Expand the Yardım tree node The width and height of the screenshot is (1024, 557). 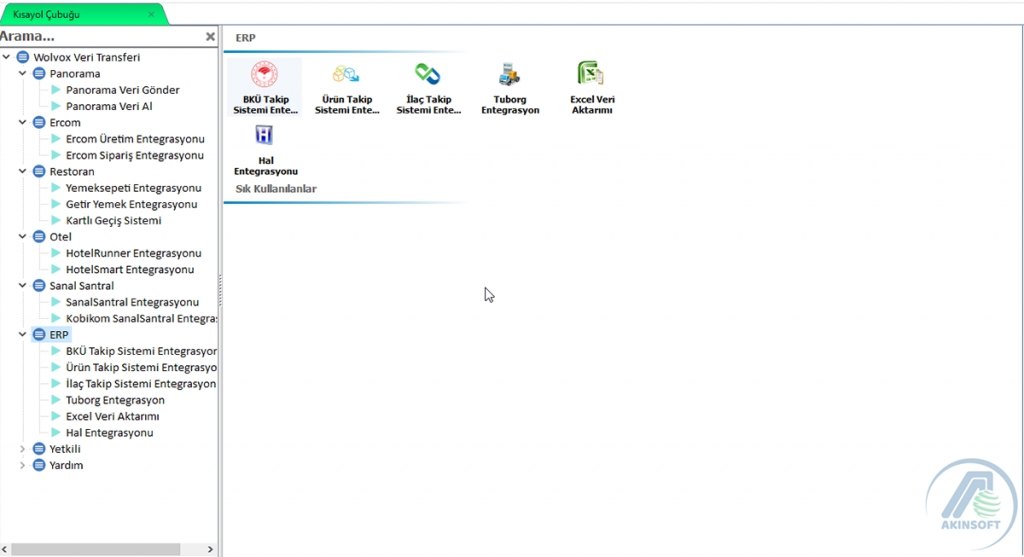(x=23, y=466)
